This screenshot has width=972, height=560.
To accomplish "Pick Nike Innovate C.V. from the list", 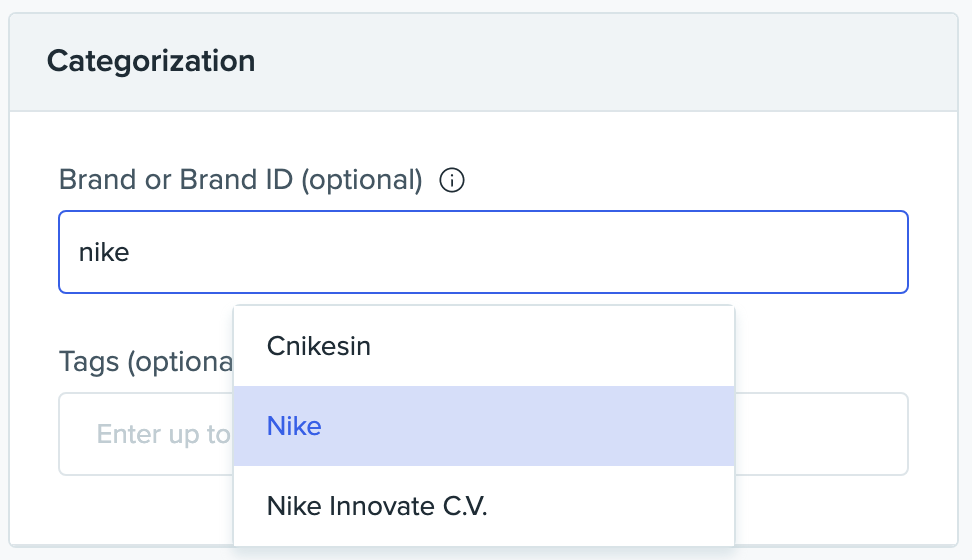I will 376,506.
